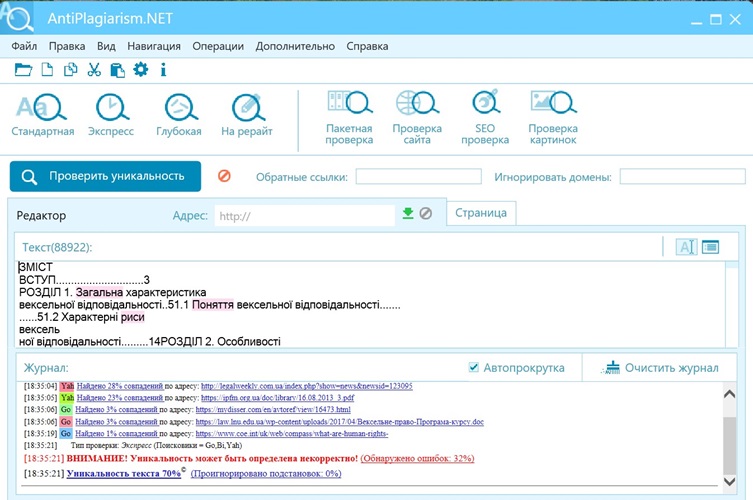Run the Стандартная check
The width and height of the screenshot is (753, 500).
(43, 116)
